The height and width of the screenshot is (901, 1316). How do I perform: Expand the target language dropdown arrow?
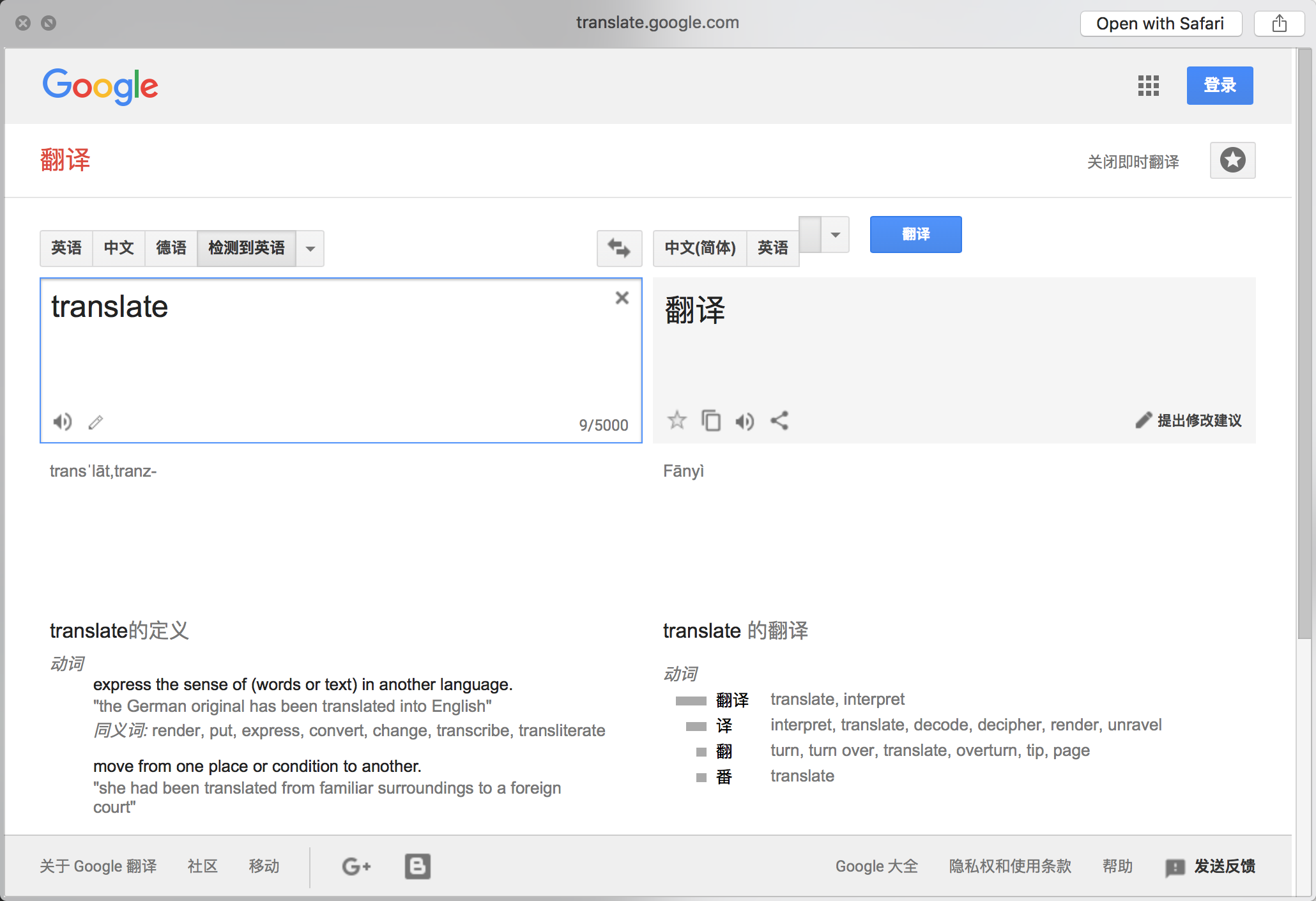pyautogui.click(x=835, y=235)
